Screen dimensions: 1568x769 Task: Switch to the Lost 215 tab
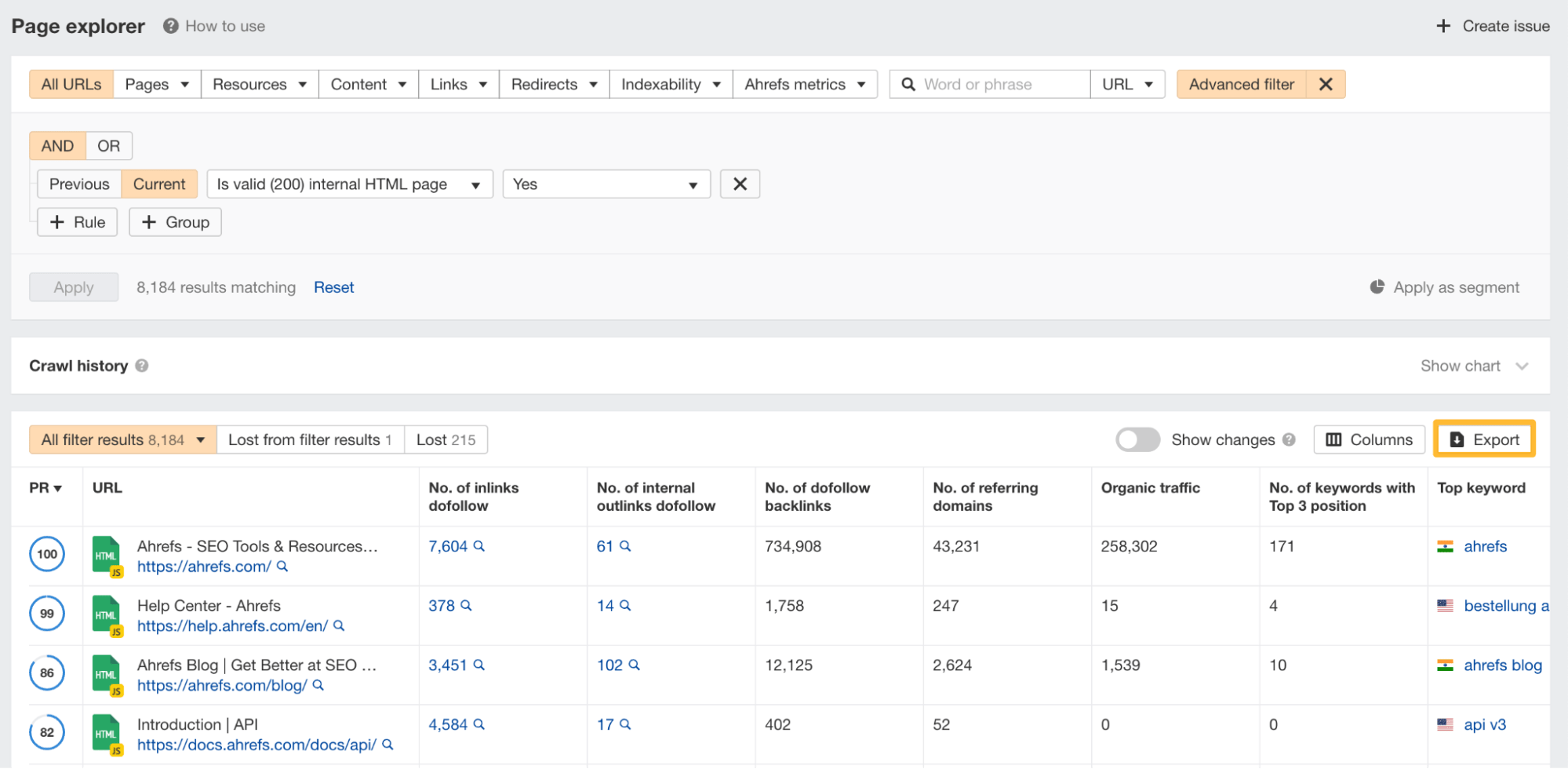446,439
